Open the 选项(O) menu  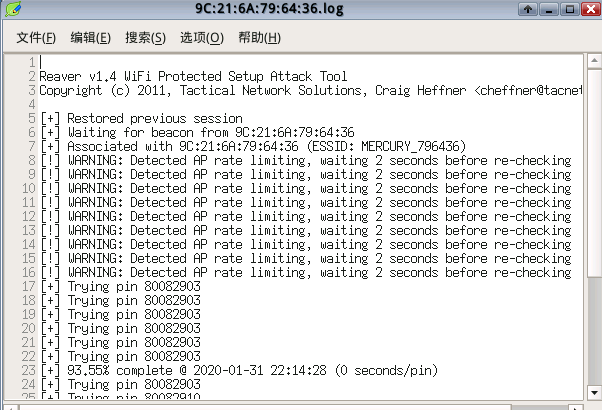pyautogui.click(x=201, y=38)
